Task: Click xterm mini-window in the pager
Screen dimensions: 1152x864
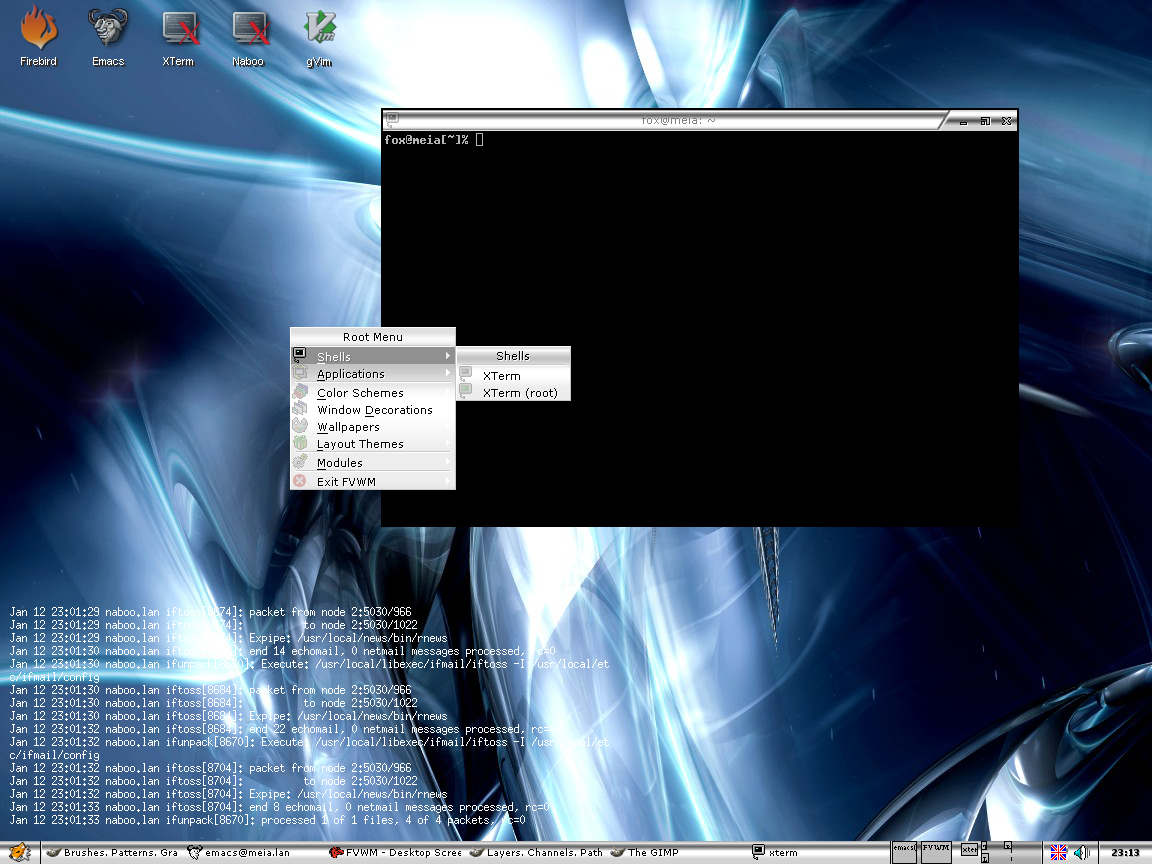Action: 969,850
